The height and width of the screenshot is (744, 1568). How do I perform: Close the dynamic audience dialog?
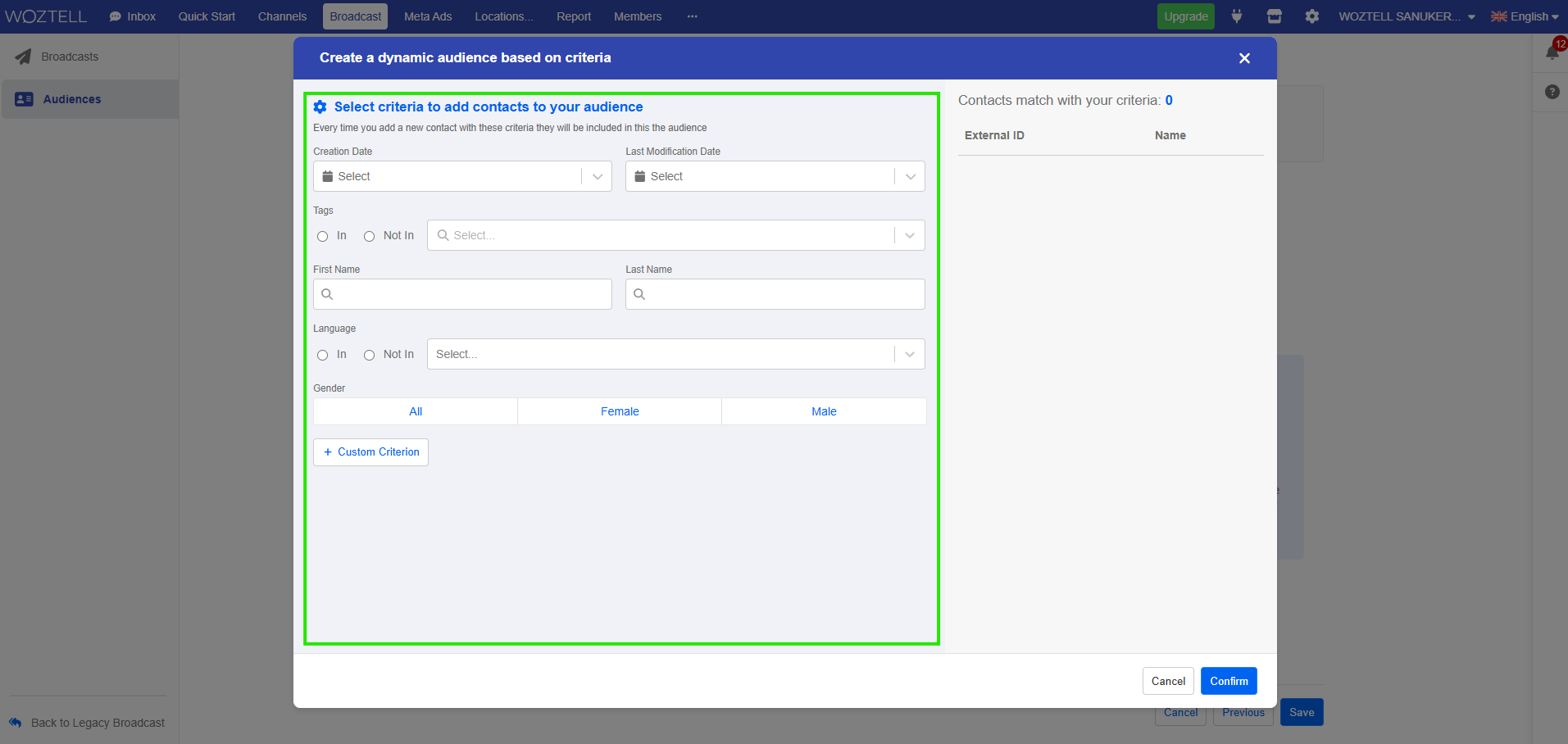coord(1244,58)
